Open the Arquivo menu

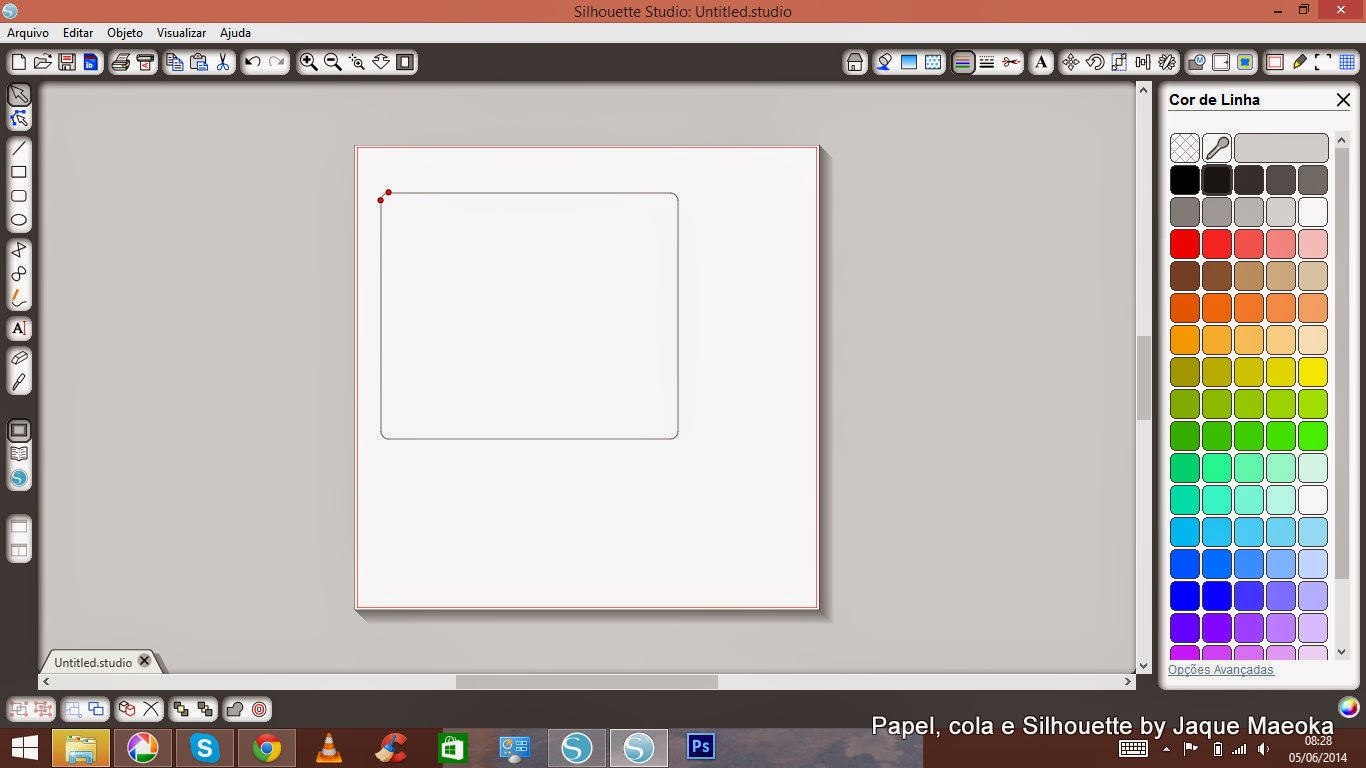point(28,33)
